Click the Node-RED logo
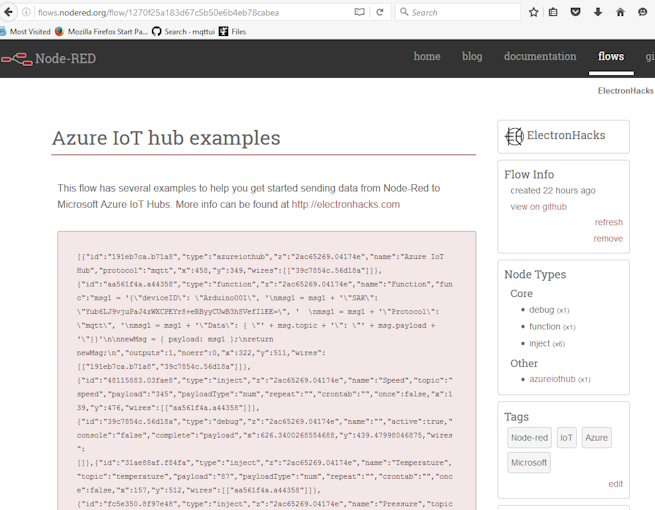The height and width of the screenshot is (510, 655). click(x=48, y=58)
